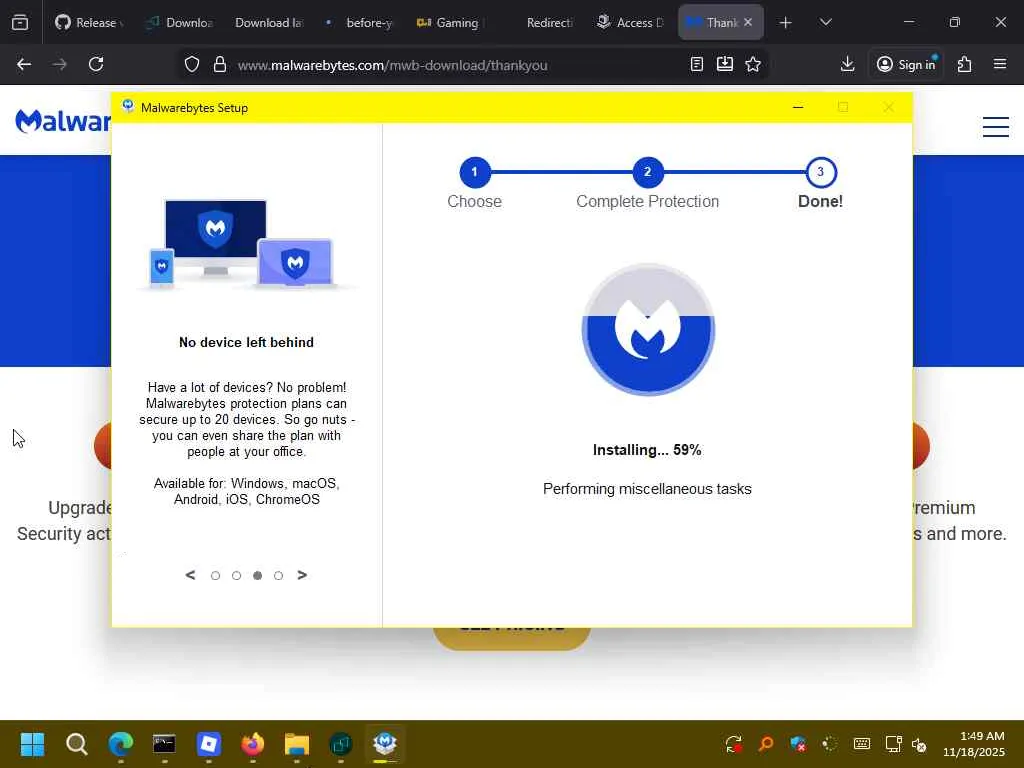
Task: Click step 2 Complete Protection circle
Action: (x=648, y=172)
